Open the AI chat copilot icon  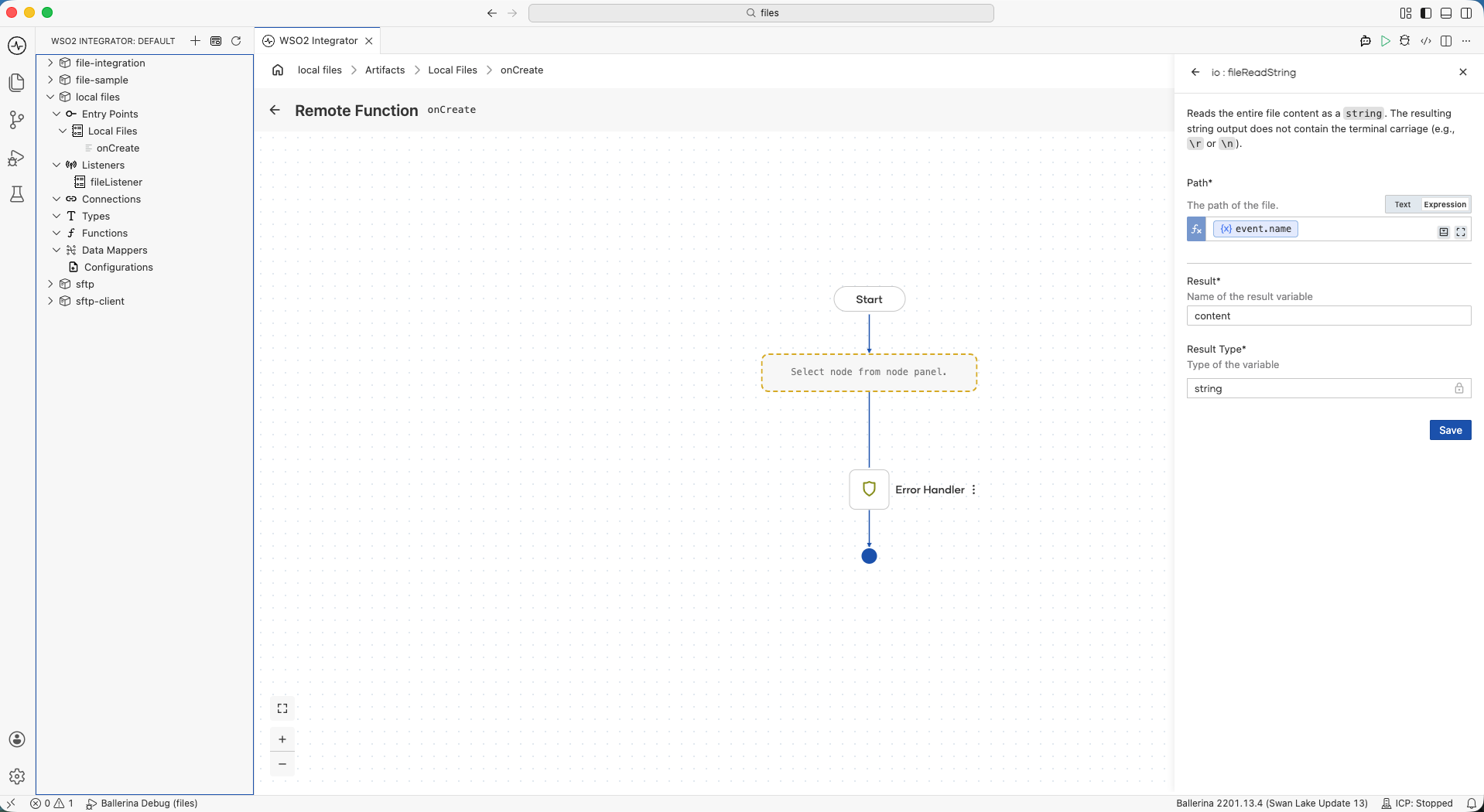pos(1366,41)
